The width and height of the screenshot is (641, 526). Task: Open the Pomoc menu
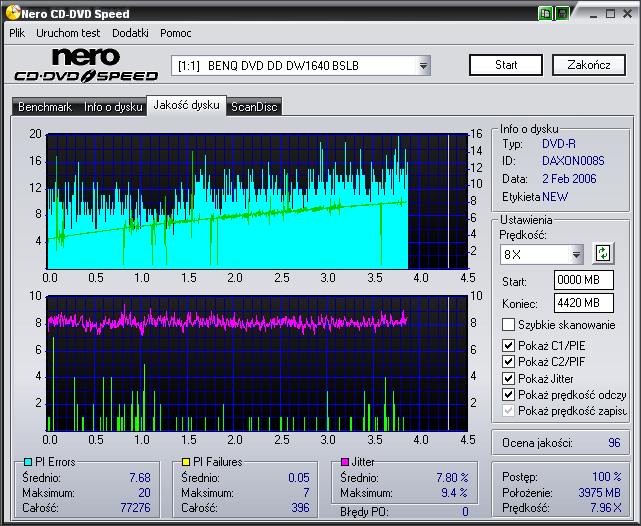point(176,33)
